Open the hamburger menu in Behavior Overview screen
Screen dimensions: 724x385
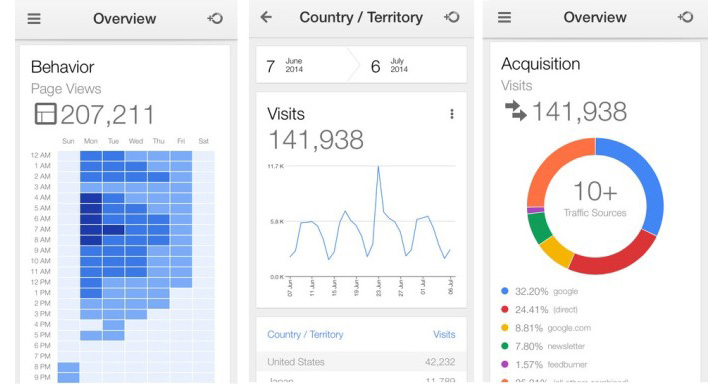pyautogui.click(x=34, y=18)
